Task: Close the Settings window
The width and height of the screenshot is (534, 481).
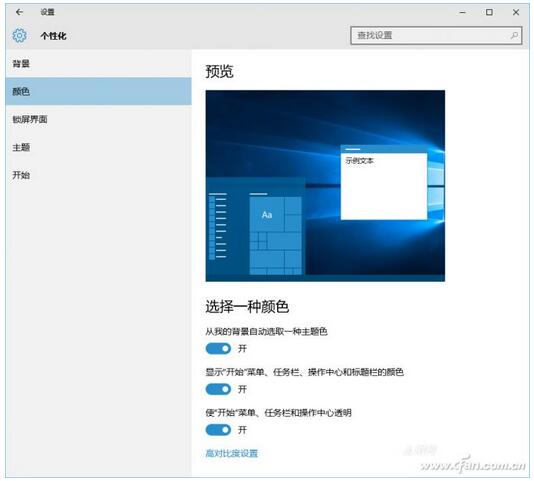Action: pos(516,12)
